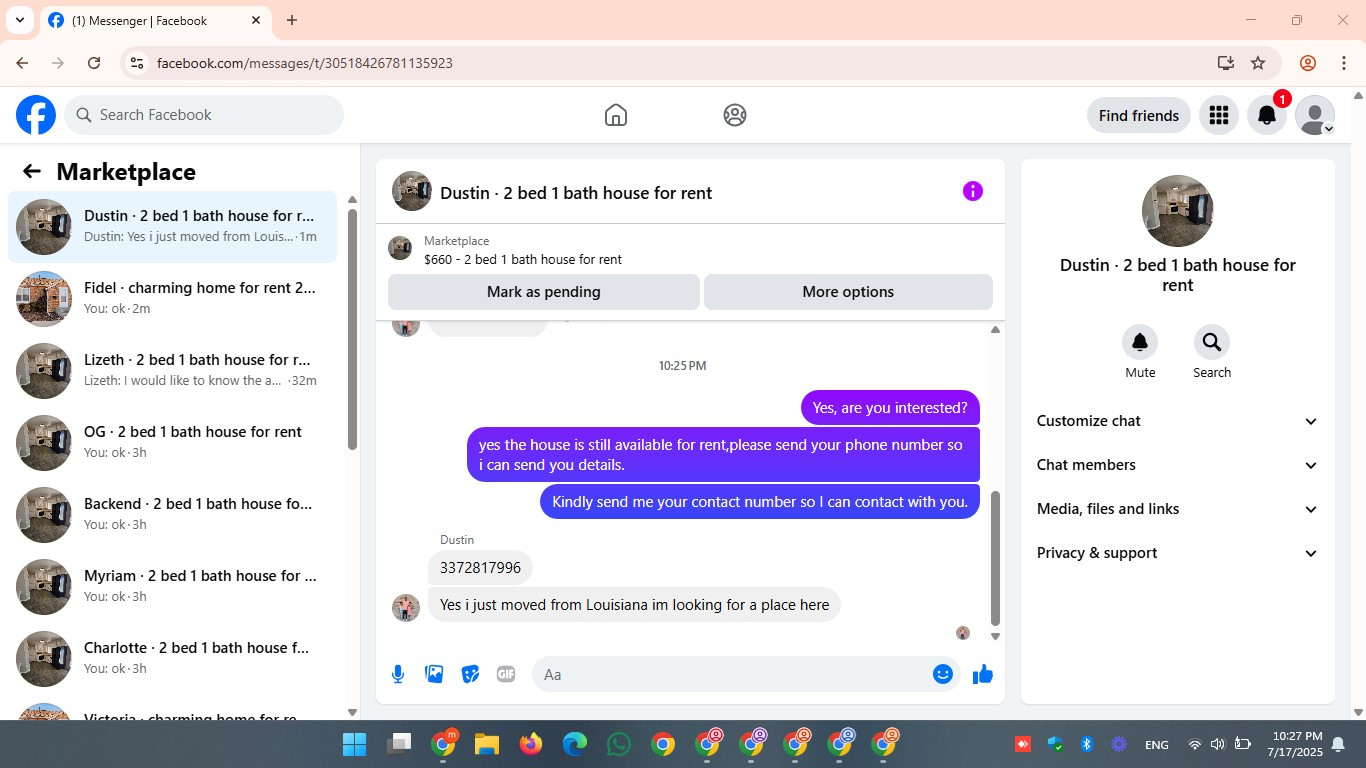
Task: Click the chat messages scrollbar thumb
Action: 995,557
